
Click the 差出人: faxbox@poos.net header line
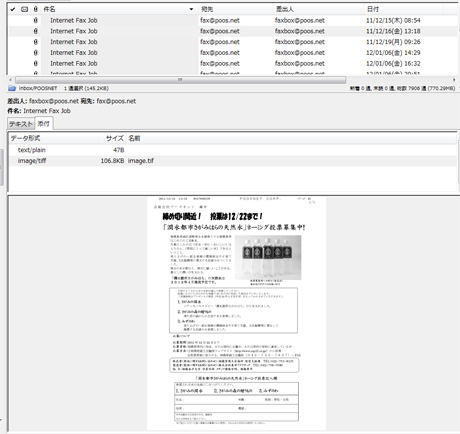point(72,101)
